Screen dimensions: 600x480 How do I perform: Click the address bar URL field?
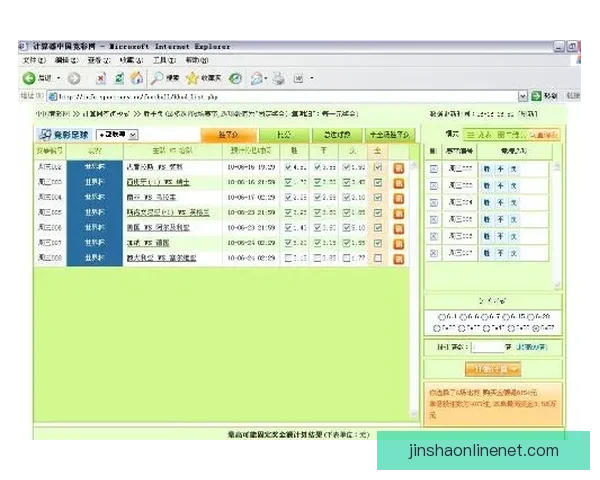[283, 96]
